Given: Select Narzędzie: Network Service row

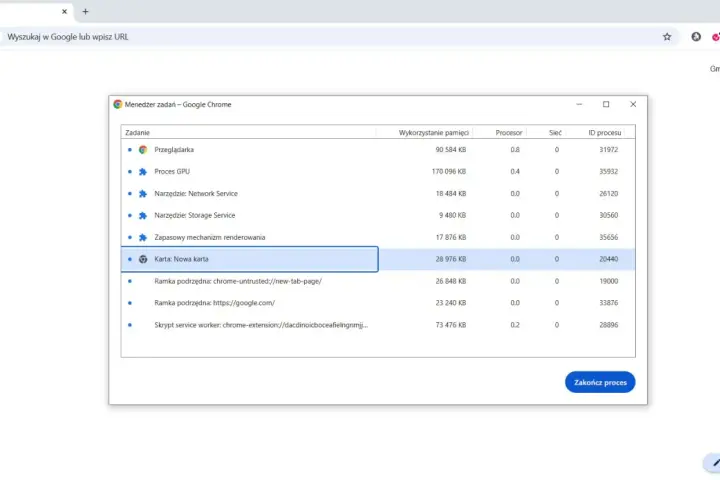Looking at the screenshot, I should (x=378, y=194).
